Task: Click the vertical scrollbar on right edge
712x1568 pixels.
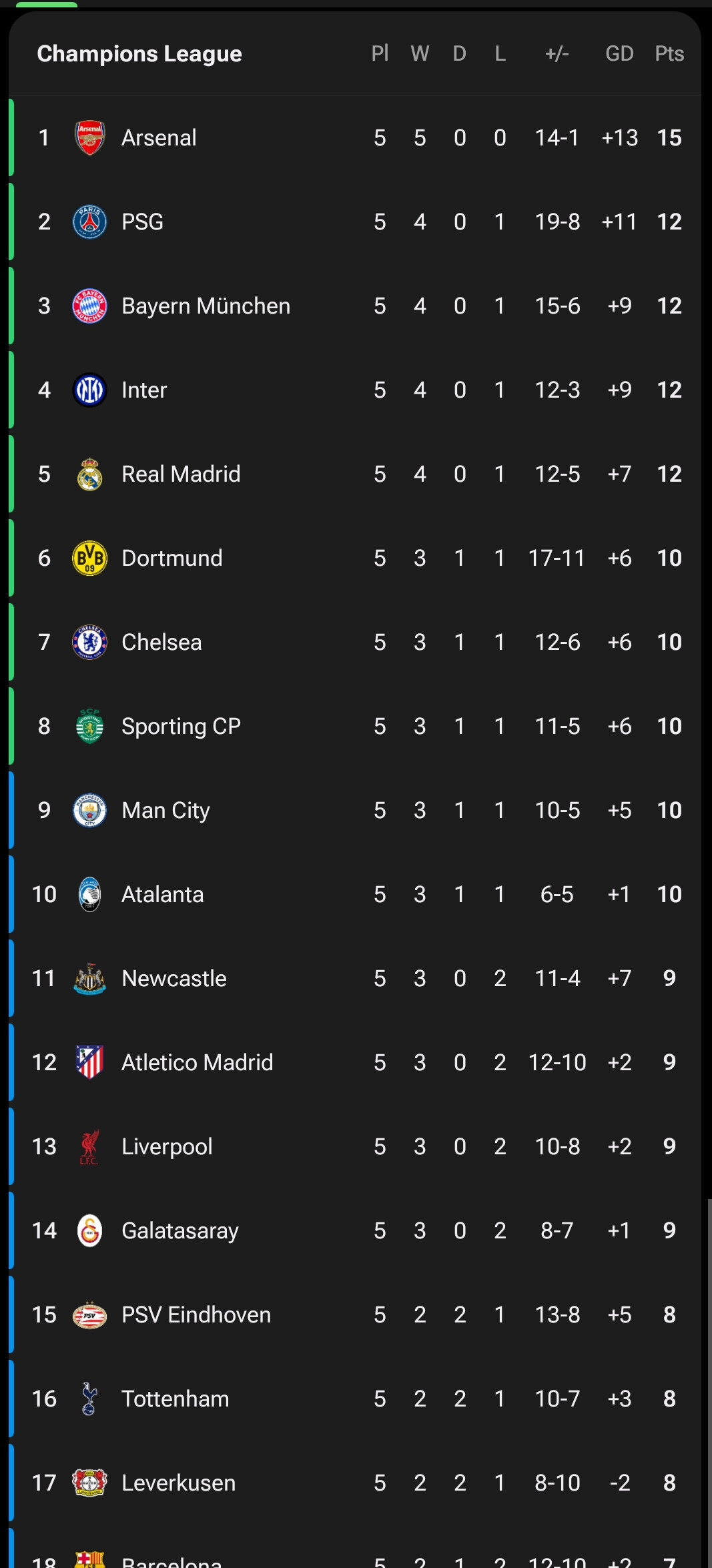Action: [x=709, y=1381]
